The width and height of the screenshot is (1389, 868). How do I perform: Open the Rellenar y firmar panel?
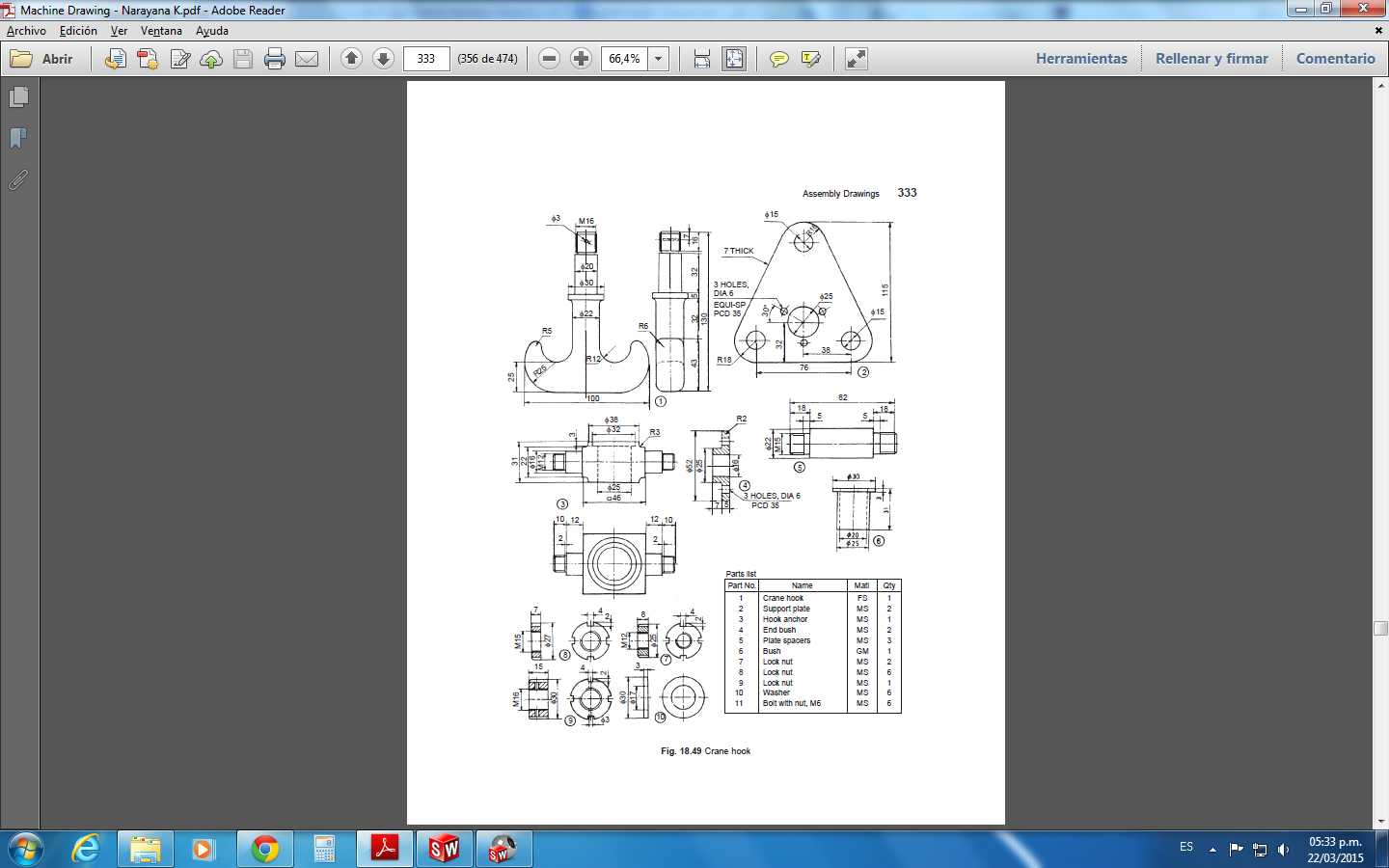pos(1212,59)
